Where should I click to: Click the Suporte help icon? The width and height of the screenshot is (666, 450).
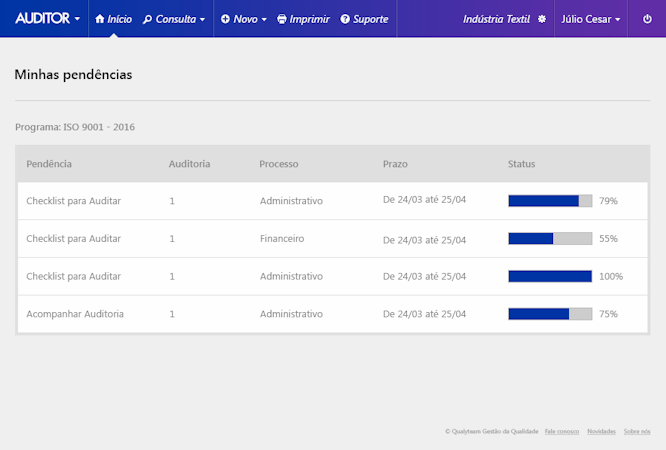(x=345, y=19)
